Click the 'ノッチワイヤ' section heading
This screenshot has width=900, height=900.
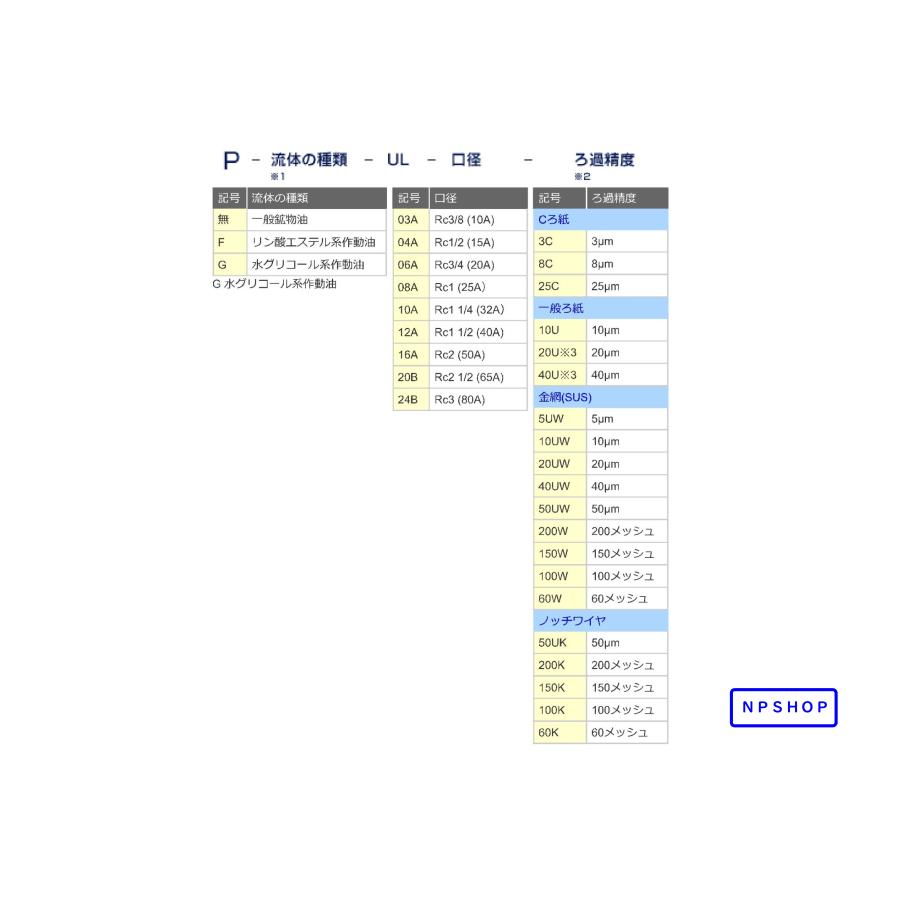click(x=600, y=620)
